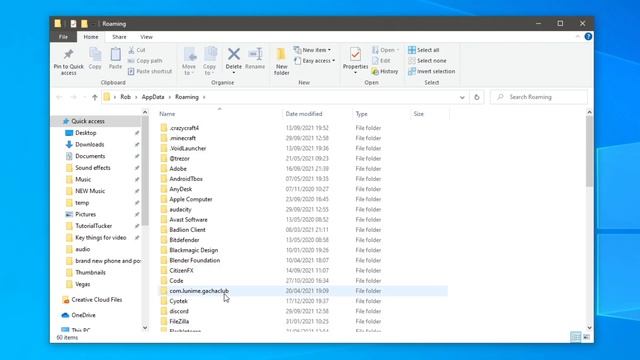Select the .minecraft folder
The height and width of the screenshot is (360, 640).
click(182, 138)
